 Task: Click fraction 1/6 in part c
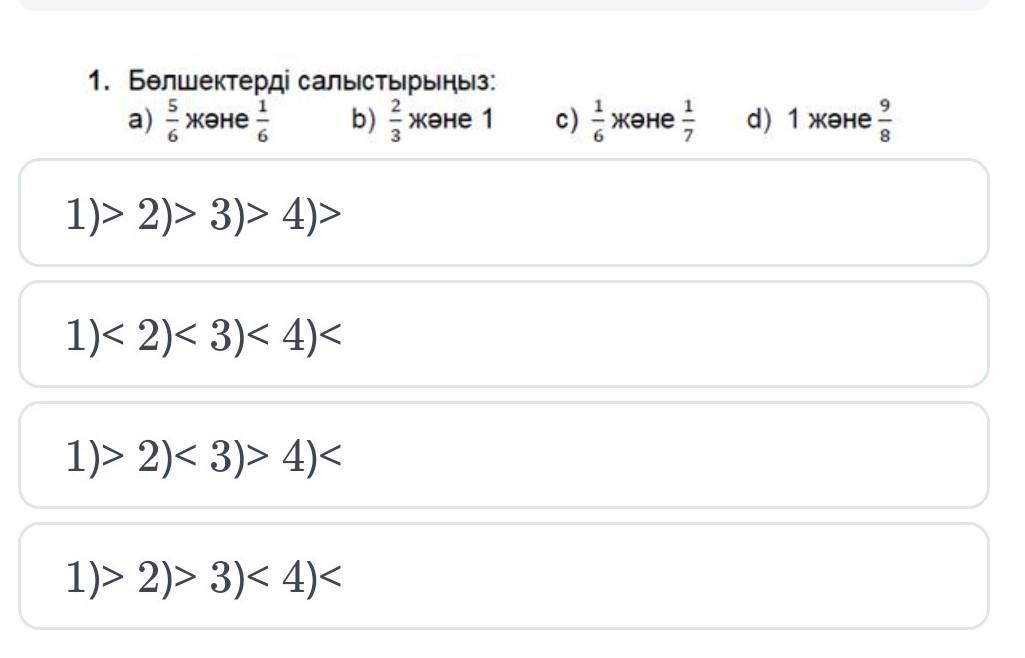click(598, 120)
